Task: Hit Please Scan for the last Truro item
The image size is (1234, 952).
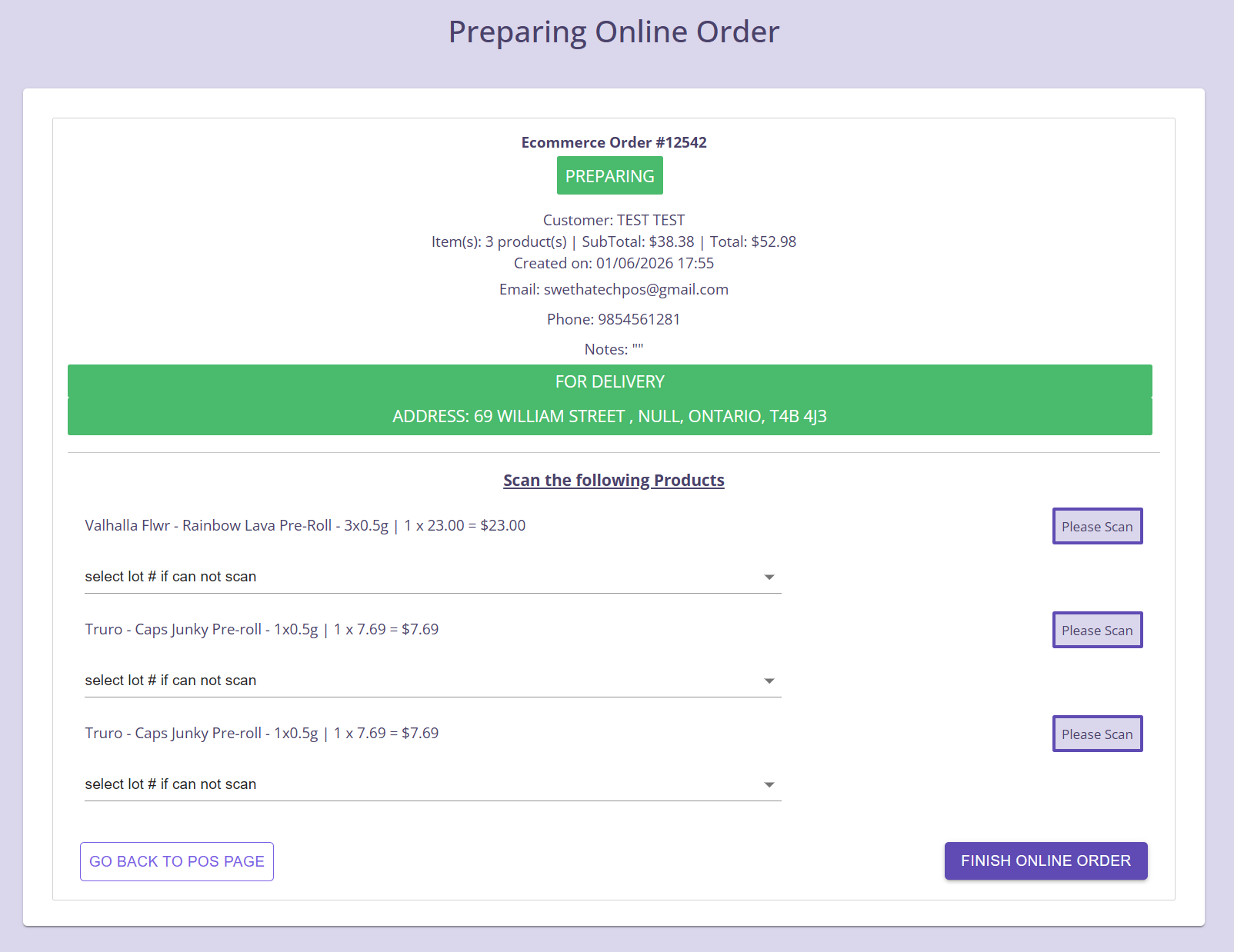Action: pos(1097,734)
